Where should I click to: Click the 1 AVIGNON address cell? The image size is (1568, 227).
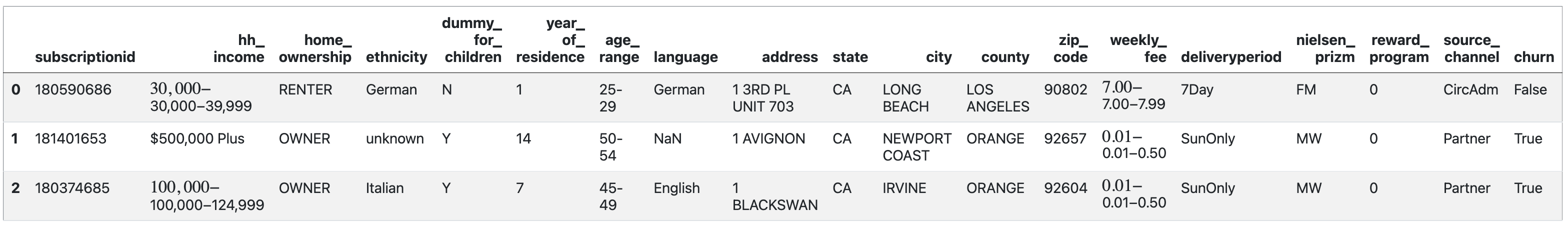click(x=768, y=139)
